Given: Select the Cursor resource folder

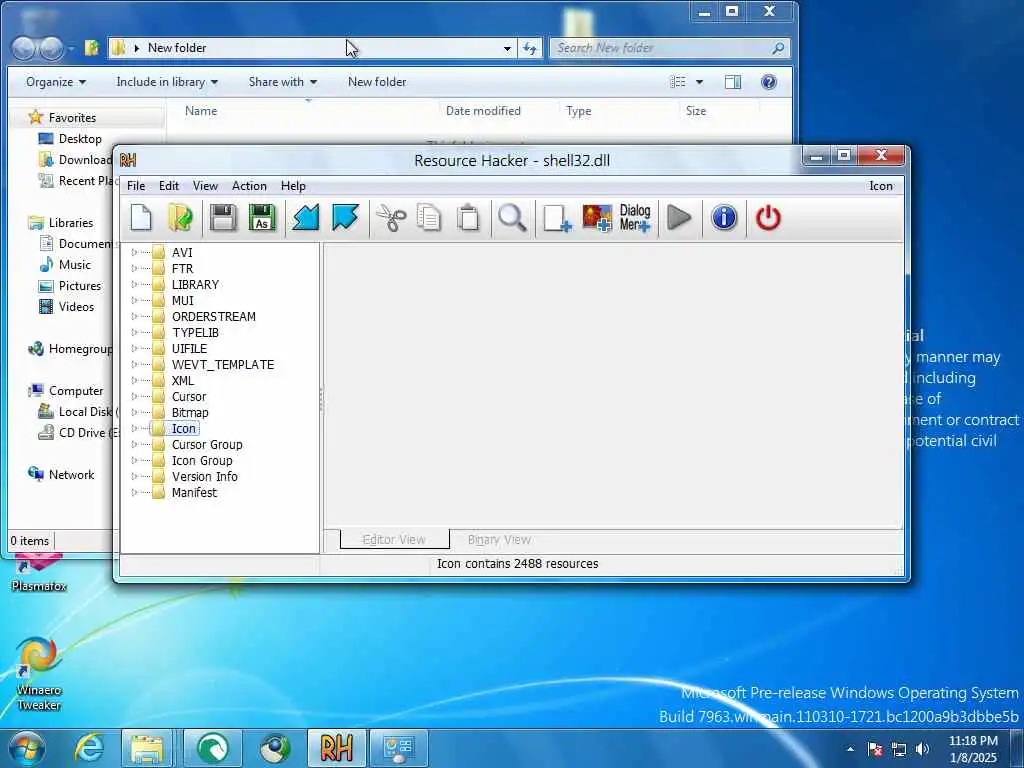Looking at the screenshot, I should click(189, 396).
